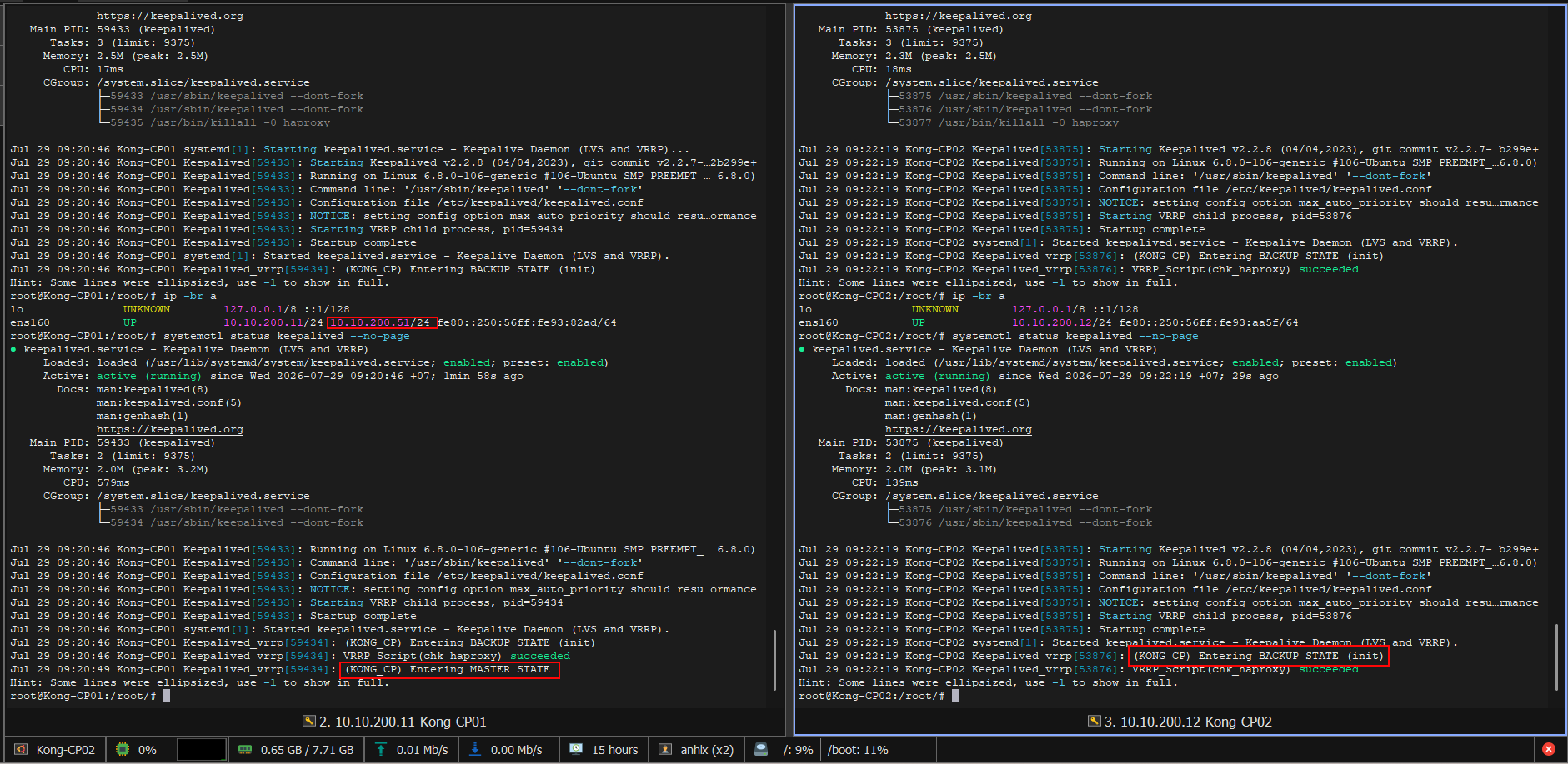Click the cursor at the root@Kong-CP02 prompt
Image resolution: width=1568 pixels, height=764 pixels.
(x=955, y=696)
